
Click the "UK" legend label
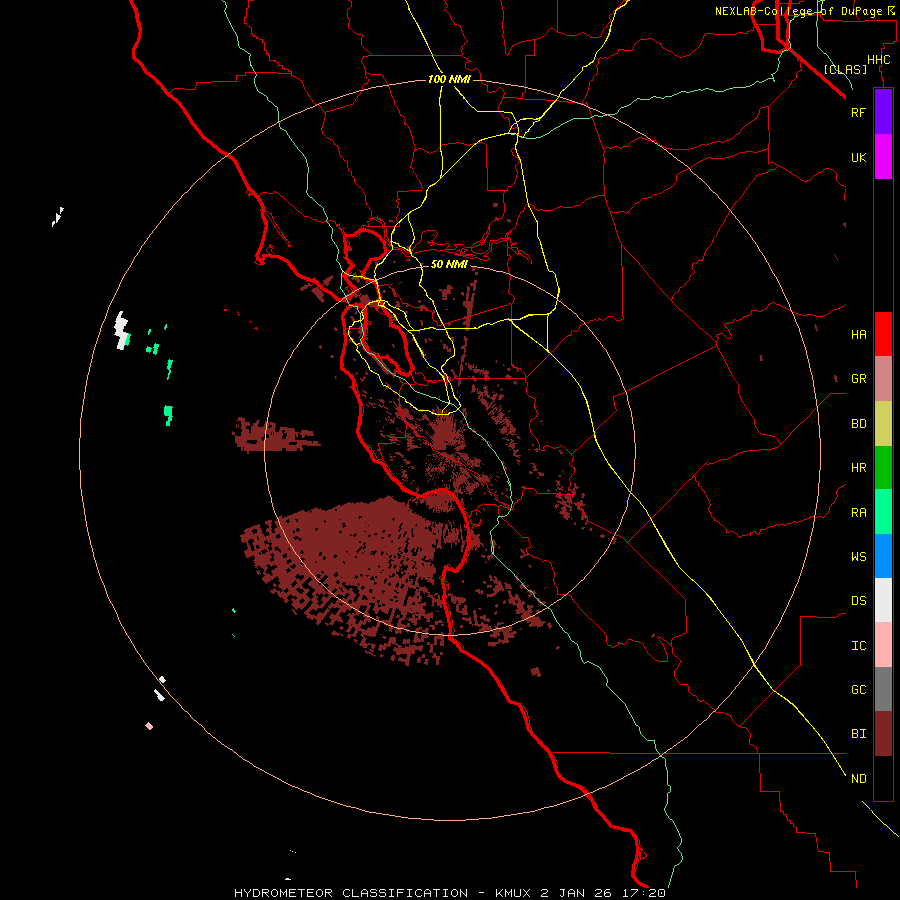859,158
